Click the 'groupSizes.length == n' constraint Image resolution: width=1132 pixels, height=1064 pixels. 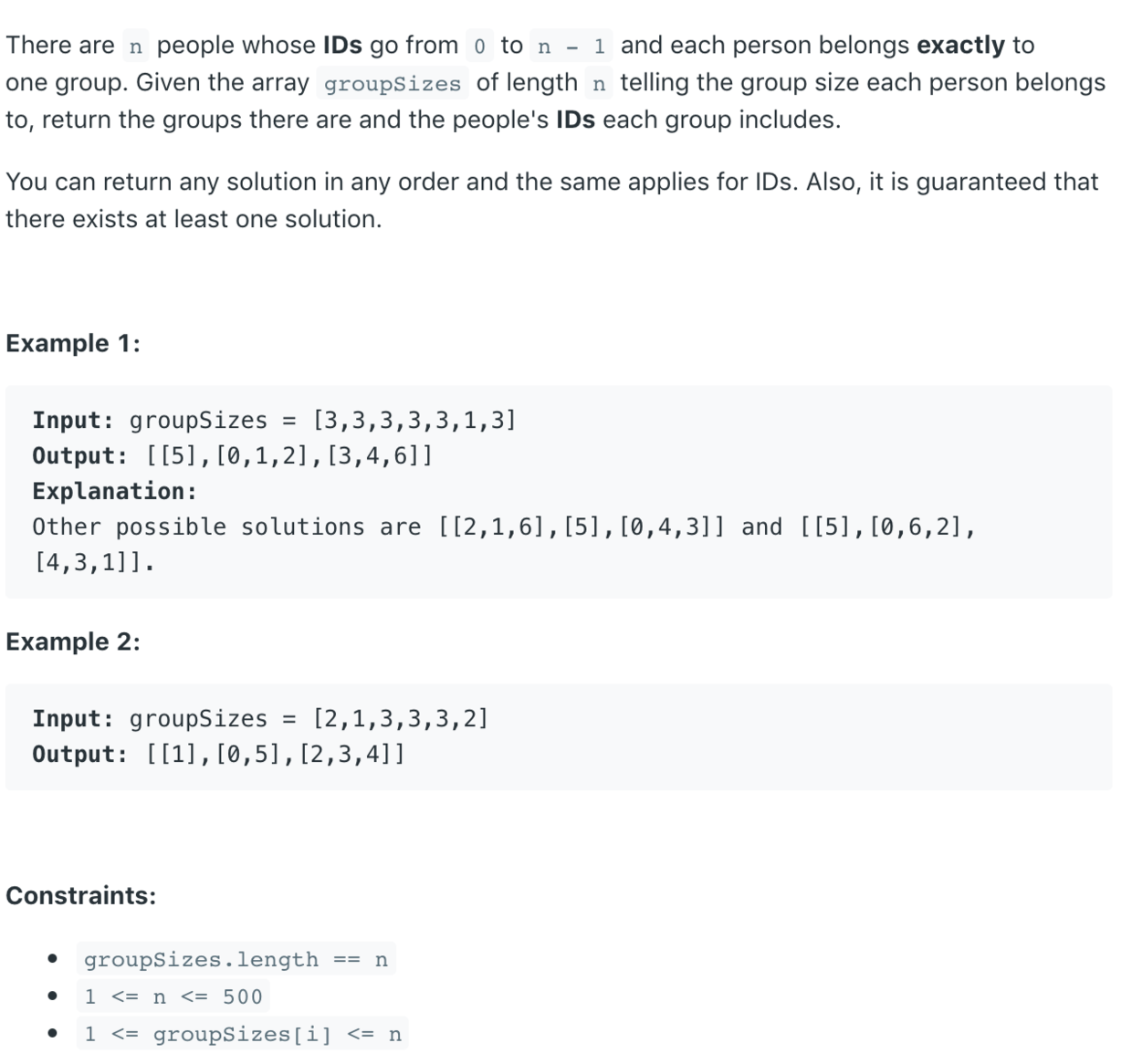pos(236,959)
